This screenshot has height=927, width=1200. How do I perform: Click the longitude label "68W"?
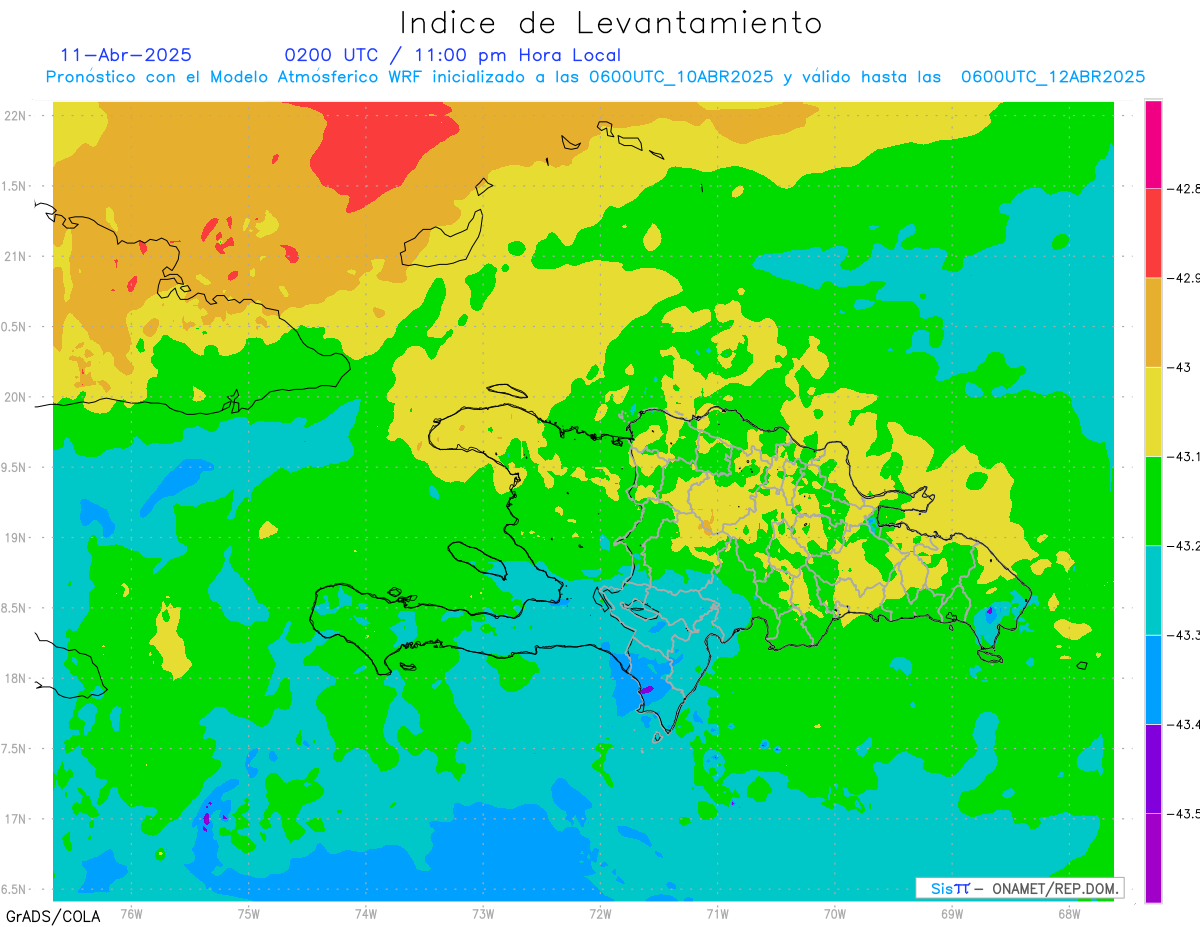(x=1069, y=913)
